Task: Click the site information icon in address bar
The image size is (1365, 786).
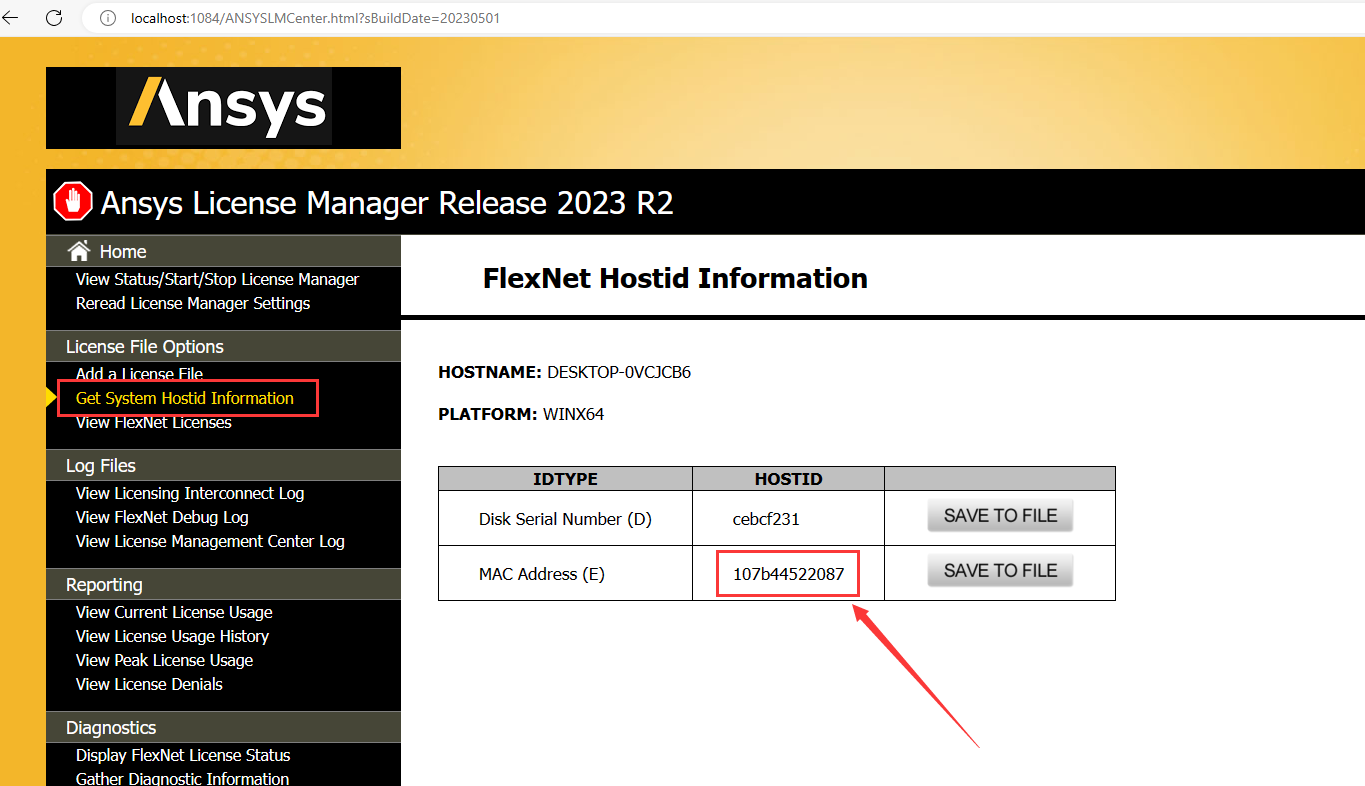Action: [x=107, y=17]
